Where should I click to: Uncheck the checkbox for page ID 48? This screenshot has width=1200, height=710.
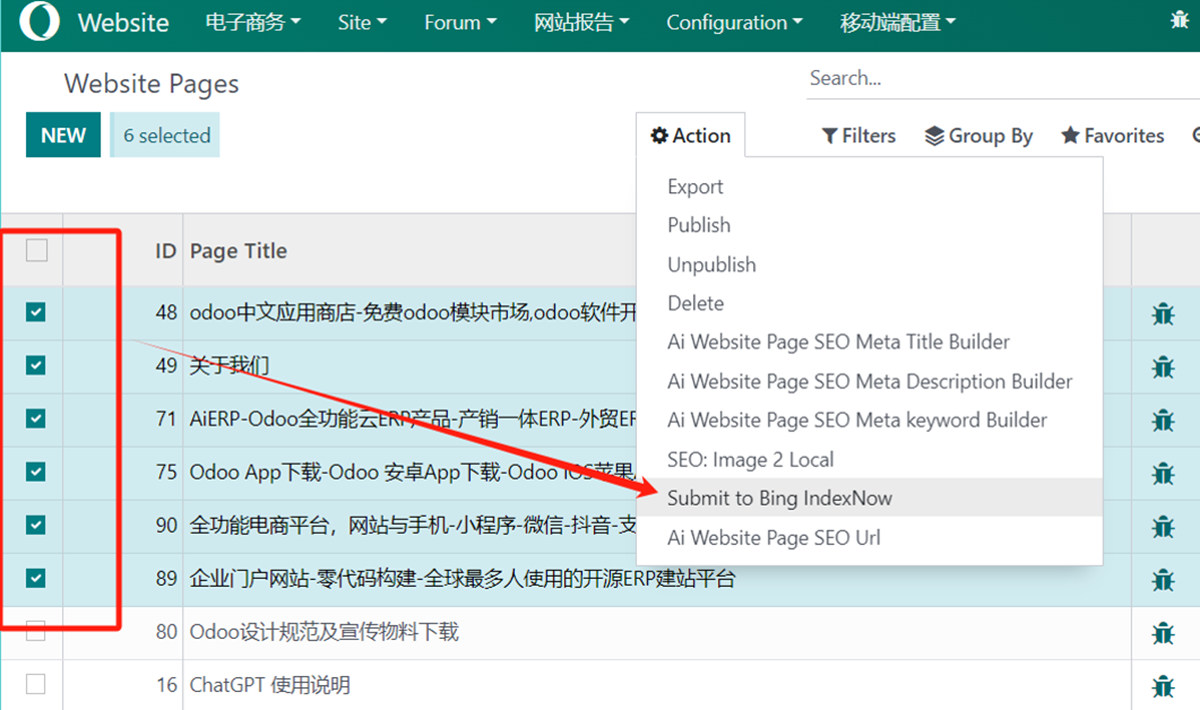point(36,312)
